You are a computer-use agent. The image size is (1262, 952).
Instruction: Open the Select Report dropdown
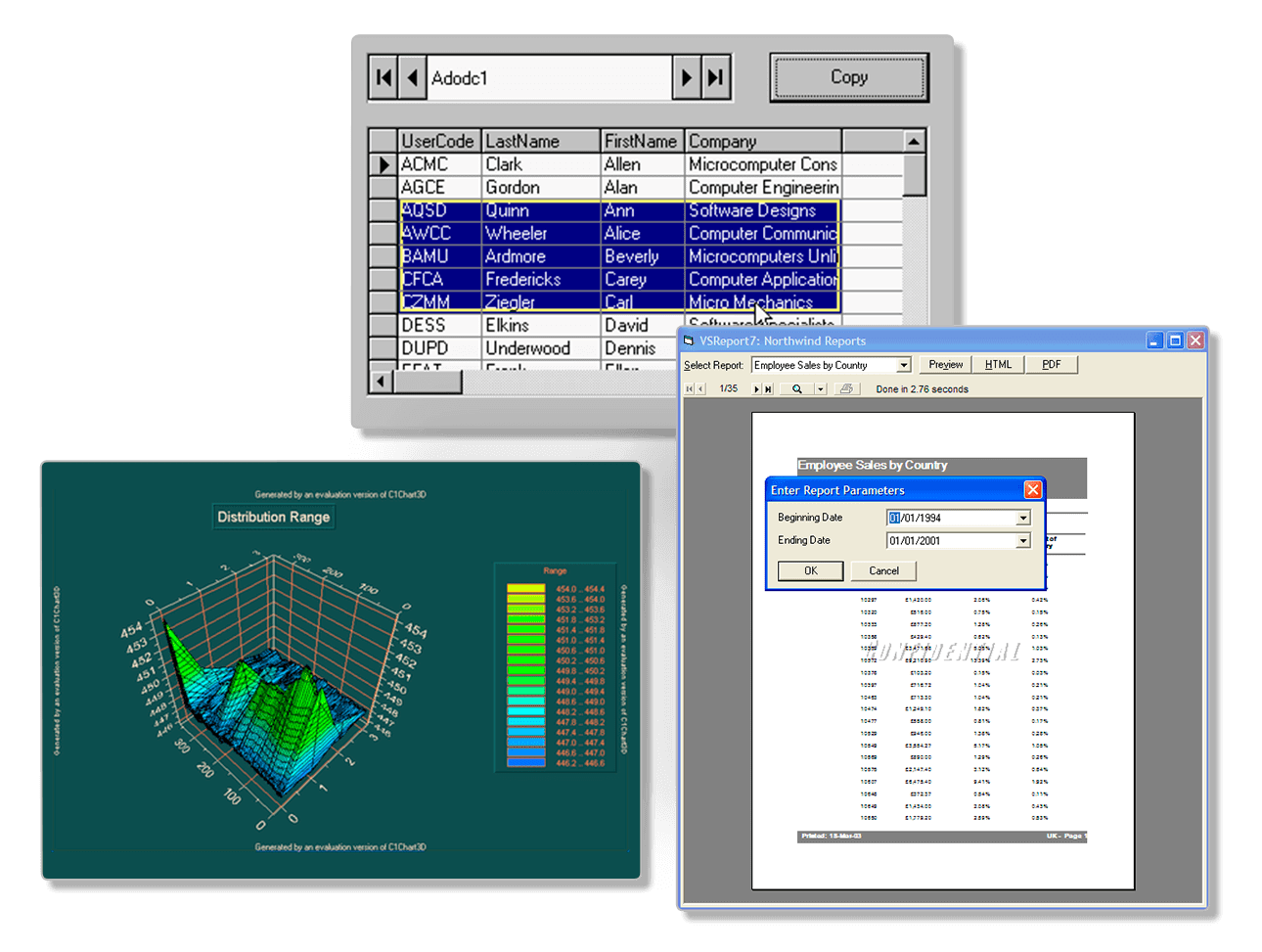pyautogui.click(x=904, y=365)
